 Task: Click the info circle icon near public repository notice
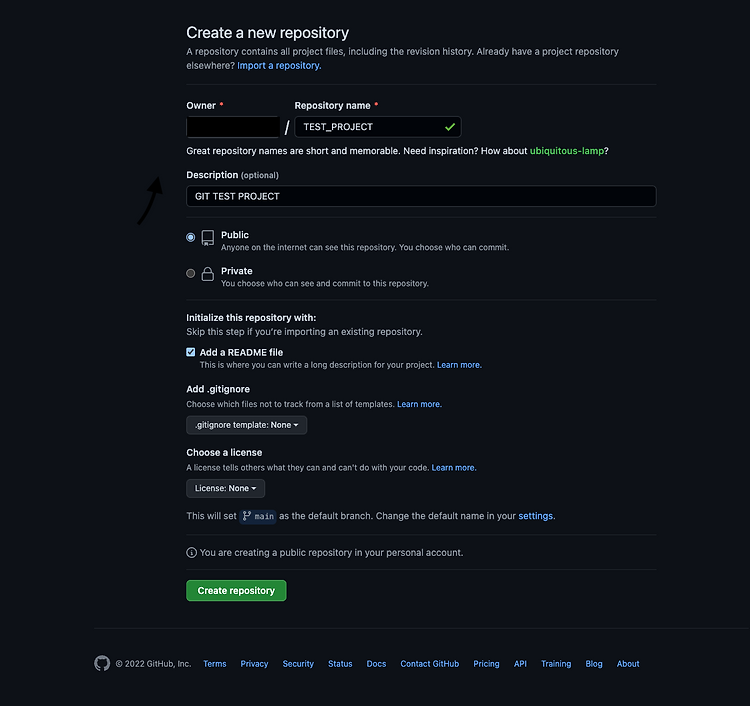(191, 552)
